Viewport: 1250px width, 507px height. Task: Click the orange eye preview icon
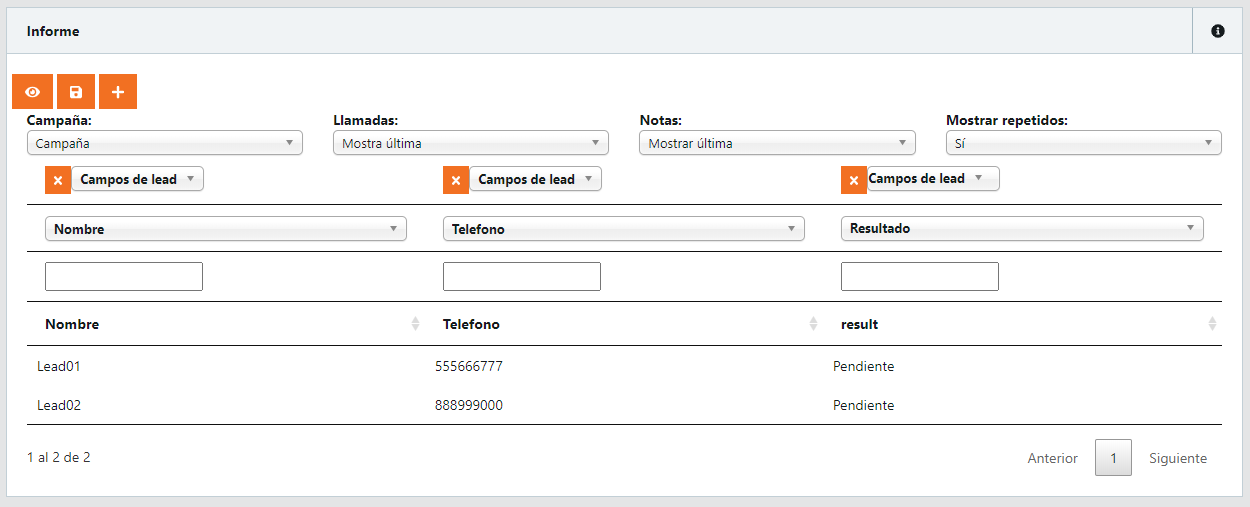point(33,92)
